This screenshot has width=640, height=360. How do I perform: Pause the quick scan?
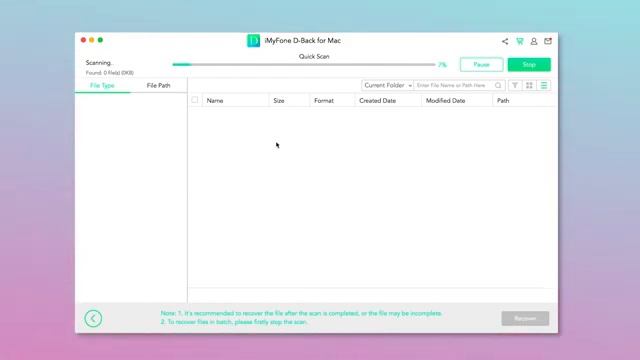point(482,64)
